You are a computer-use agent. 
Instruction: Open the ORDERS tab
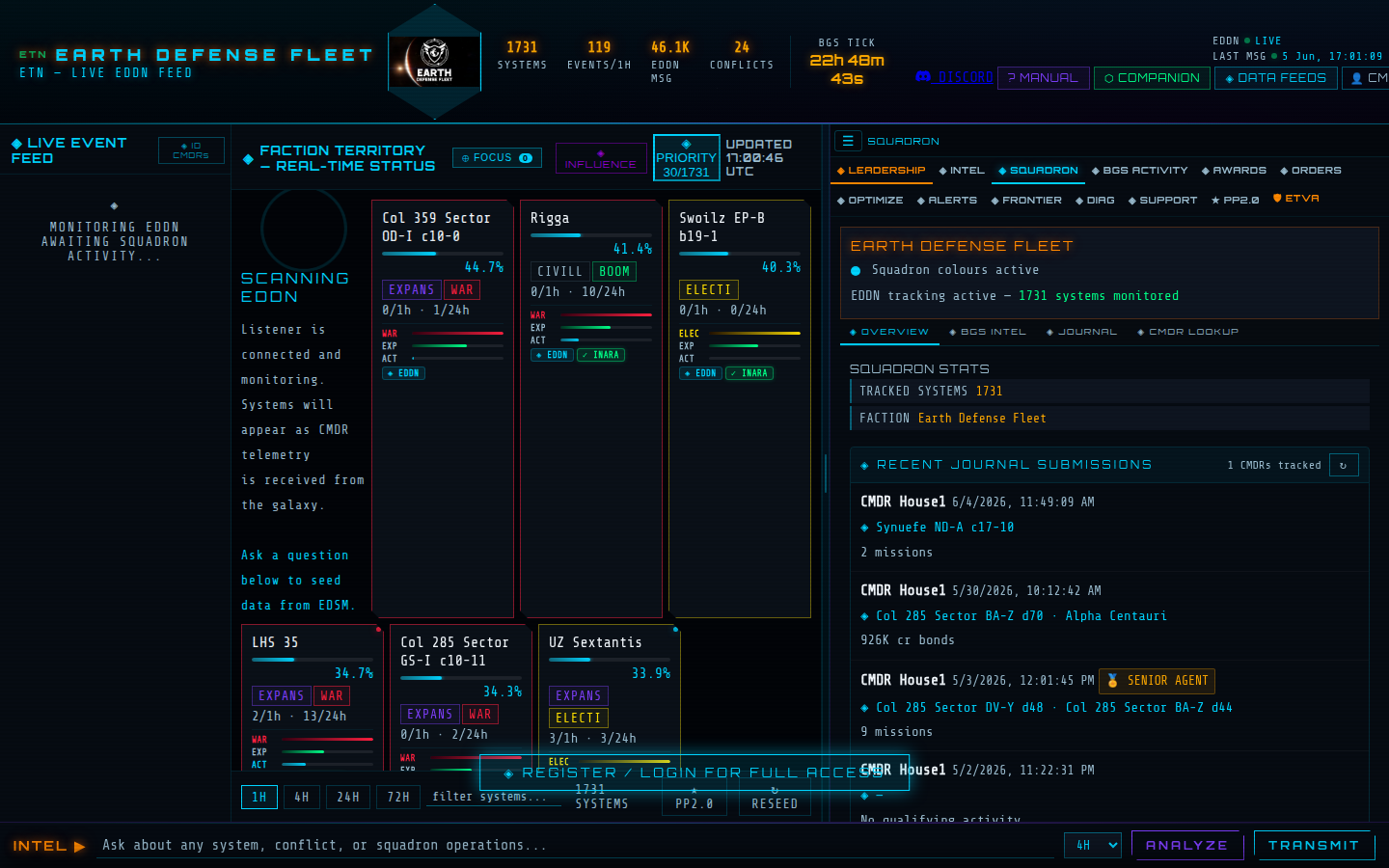coord(1310,171)
